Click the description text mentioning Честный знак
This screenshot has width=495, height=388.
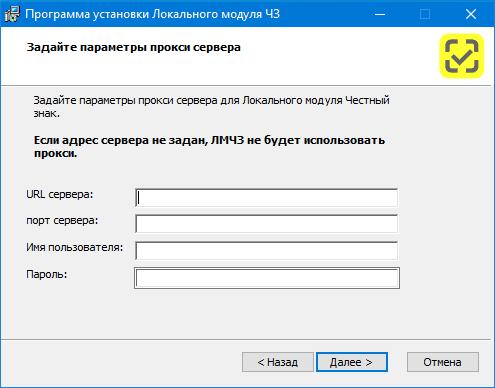click(211, 107)
